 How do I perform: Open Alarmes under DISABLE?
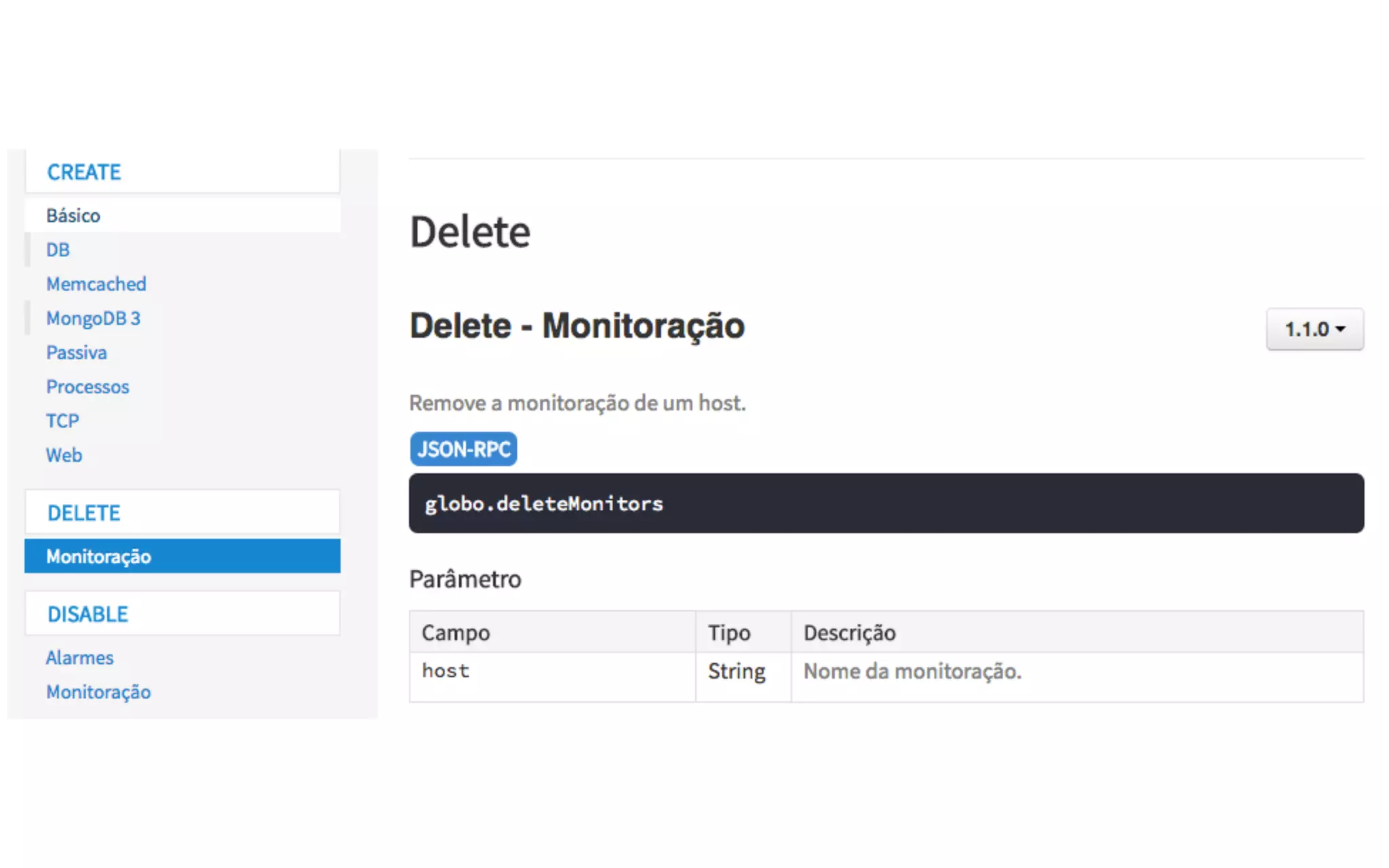coord(79,658)
